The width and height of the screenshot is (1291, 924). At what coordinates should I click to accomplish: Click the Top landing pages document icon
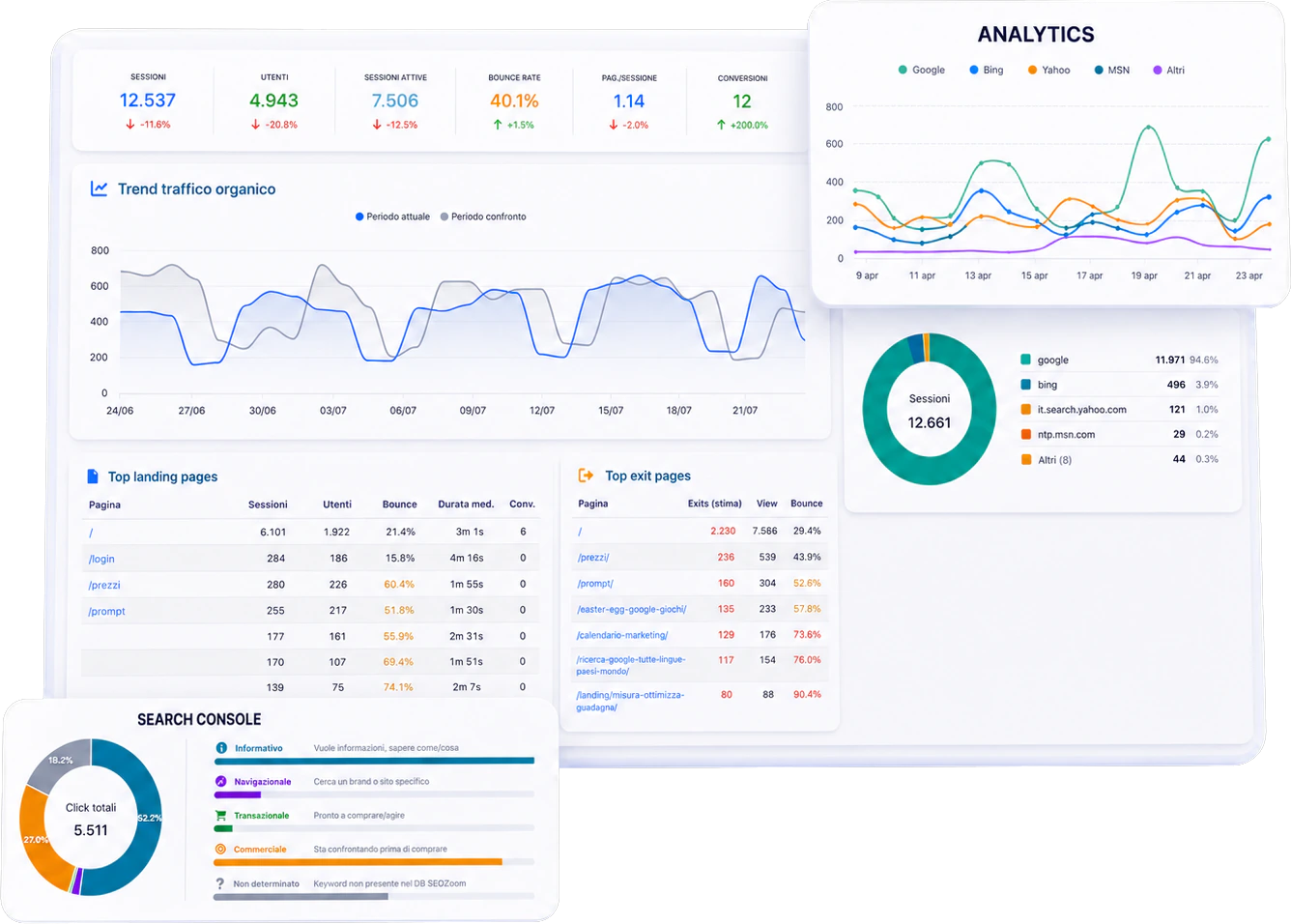(x=93, y=476)
